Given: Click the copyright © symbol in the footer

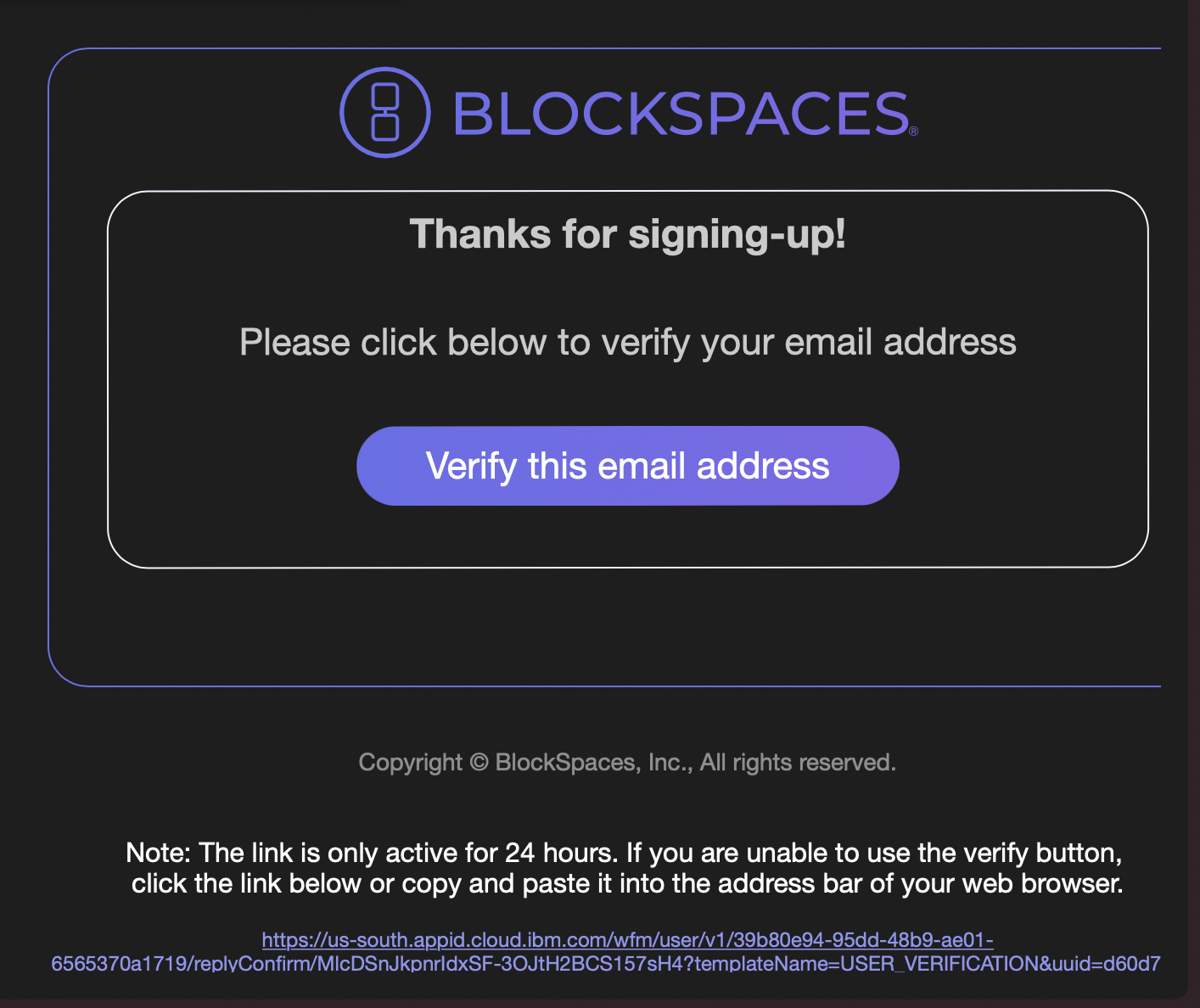Looking at the screenshot, I should pyautogui.click(x=479, y=762).
